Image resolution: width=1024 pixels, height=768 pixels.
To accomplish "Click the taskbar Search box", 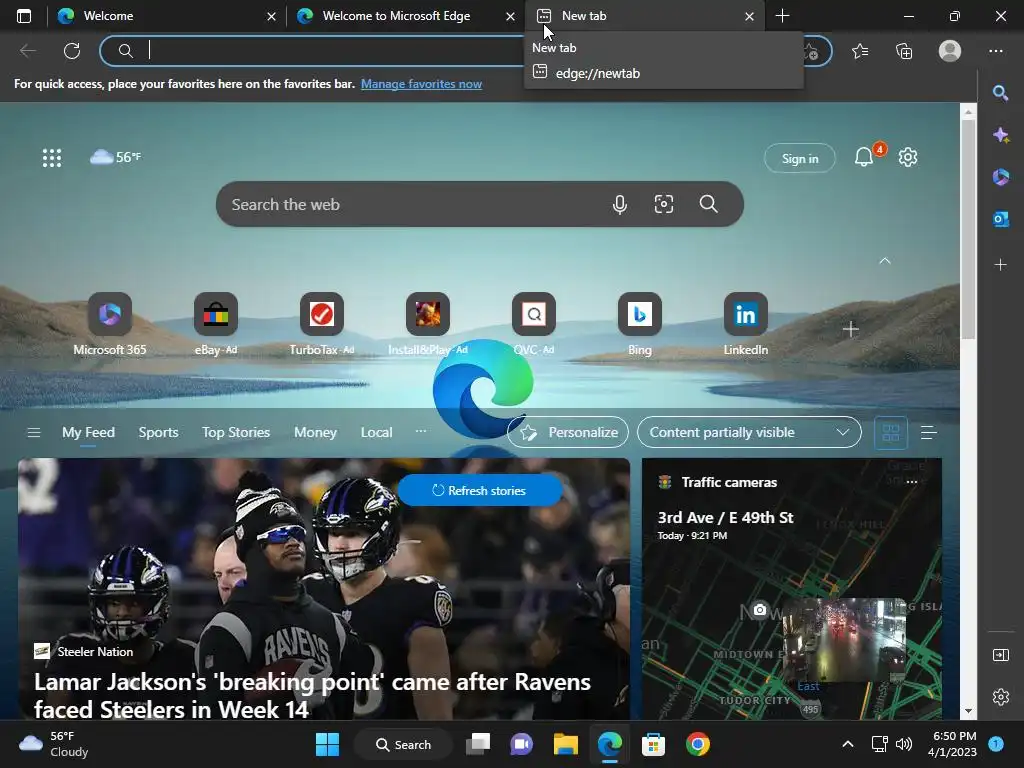I will pos(404,744).
